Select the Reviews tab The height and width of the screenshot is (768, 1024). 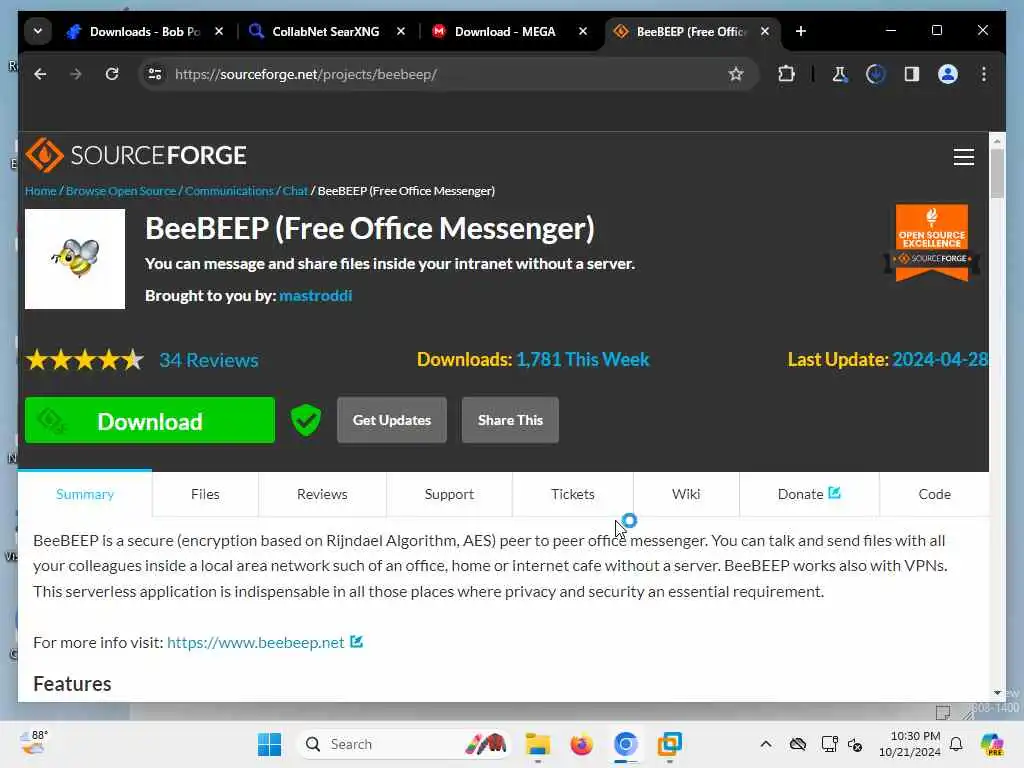point(322,494)
